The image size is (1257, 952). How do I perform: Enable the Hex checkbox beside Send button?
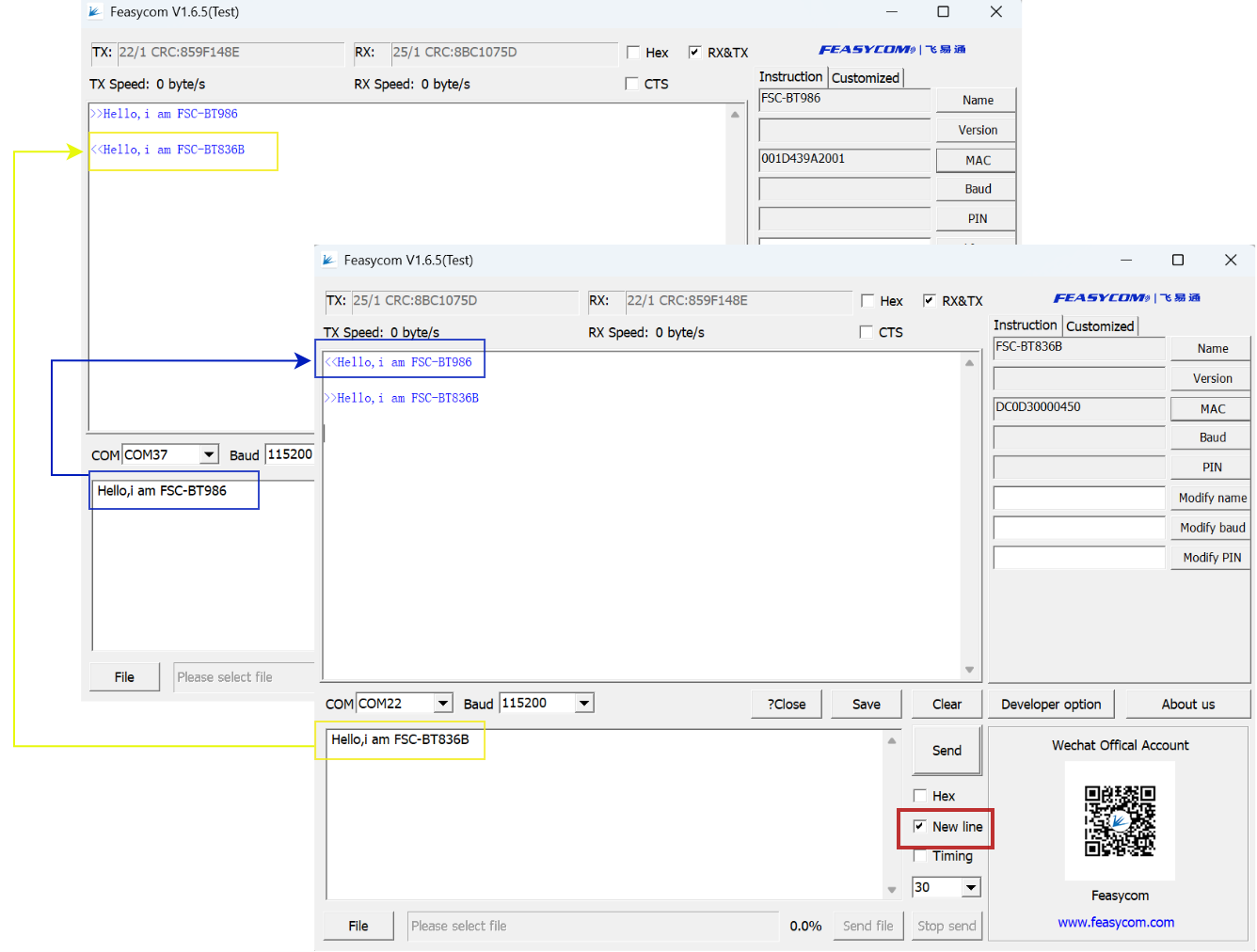click(x=920, y=796)
